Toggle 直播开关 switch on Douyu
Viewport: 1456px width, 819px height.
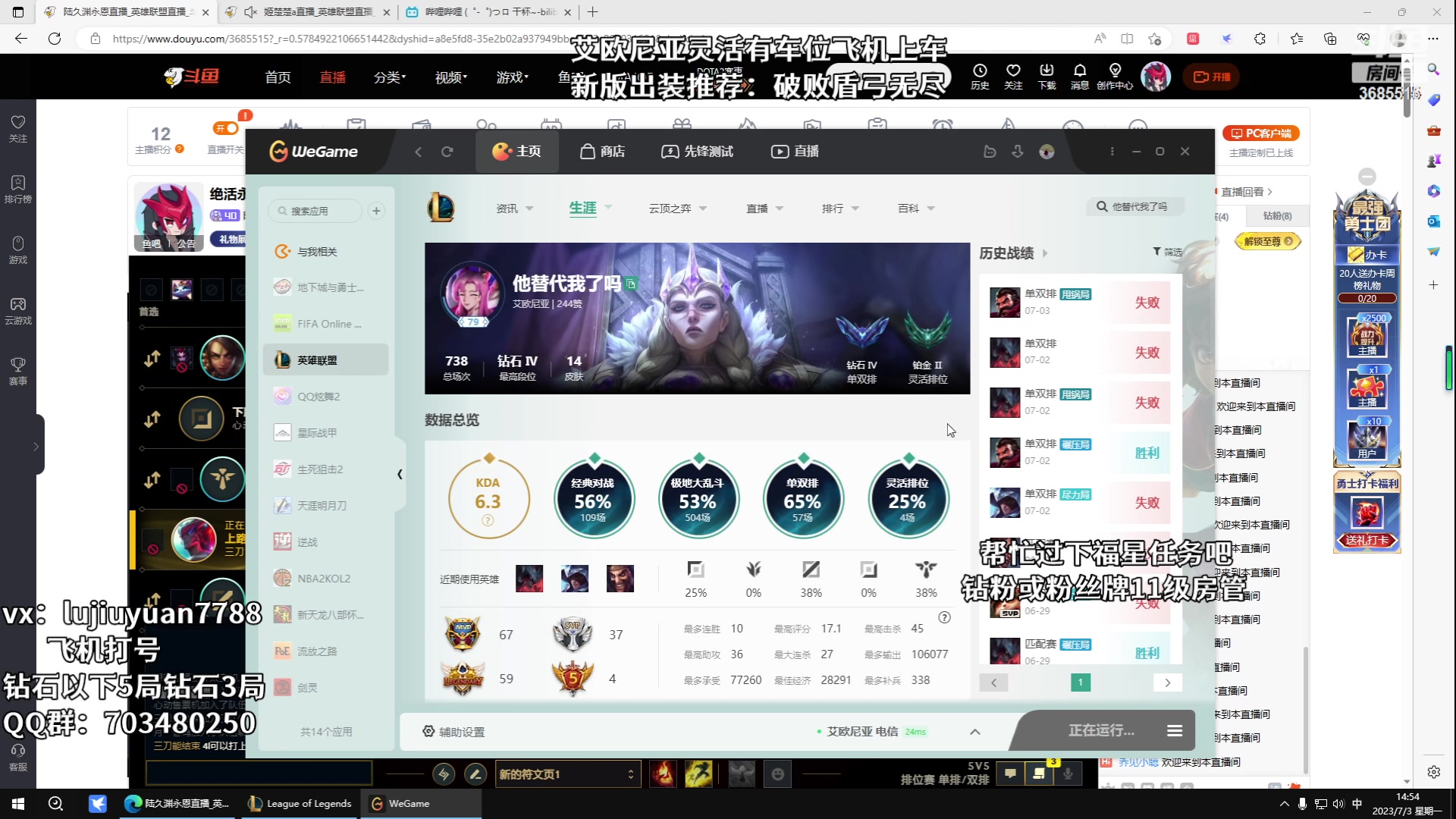pyautogui.click(x=225, y=128)
